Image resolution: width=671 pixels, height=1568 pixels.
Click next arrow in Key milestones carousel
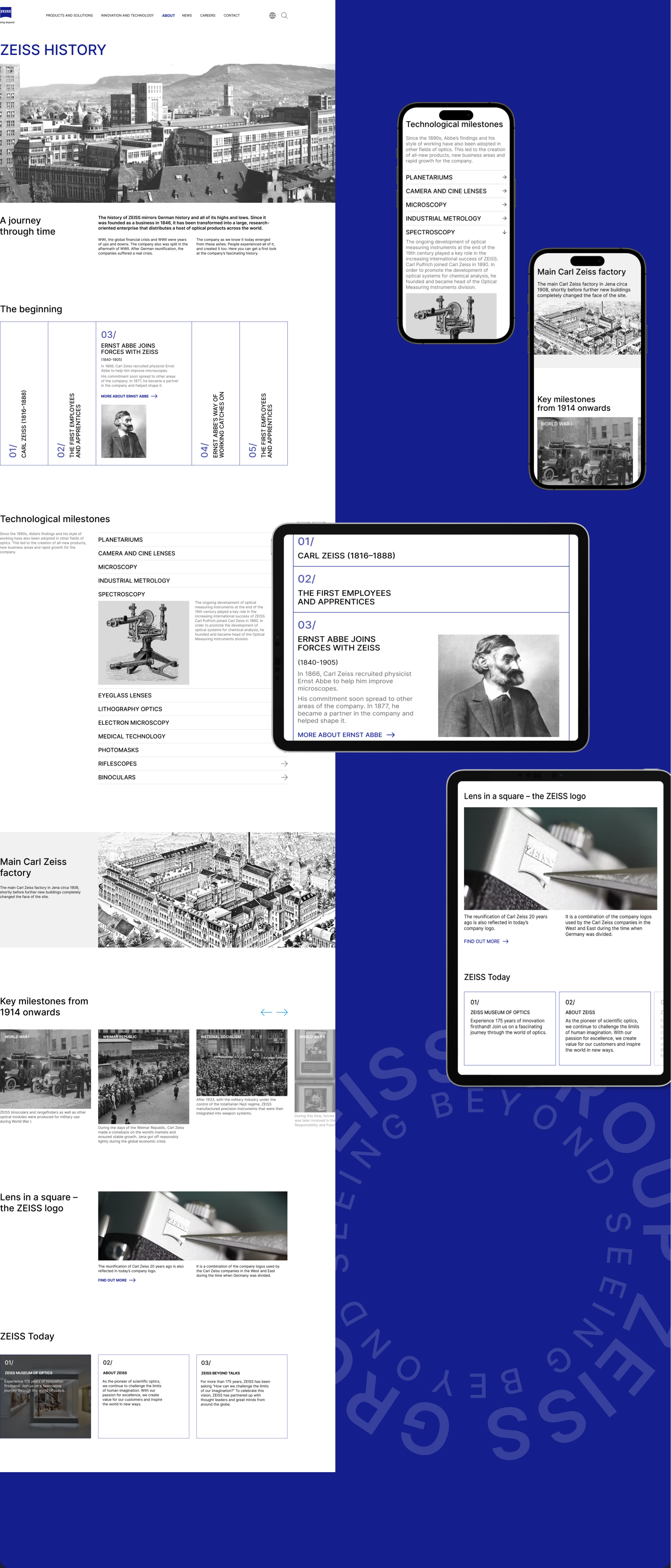click(x=282, y=1012)
